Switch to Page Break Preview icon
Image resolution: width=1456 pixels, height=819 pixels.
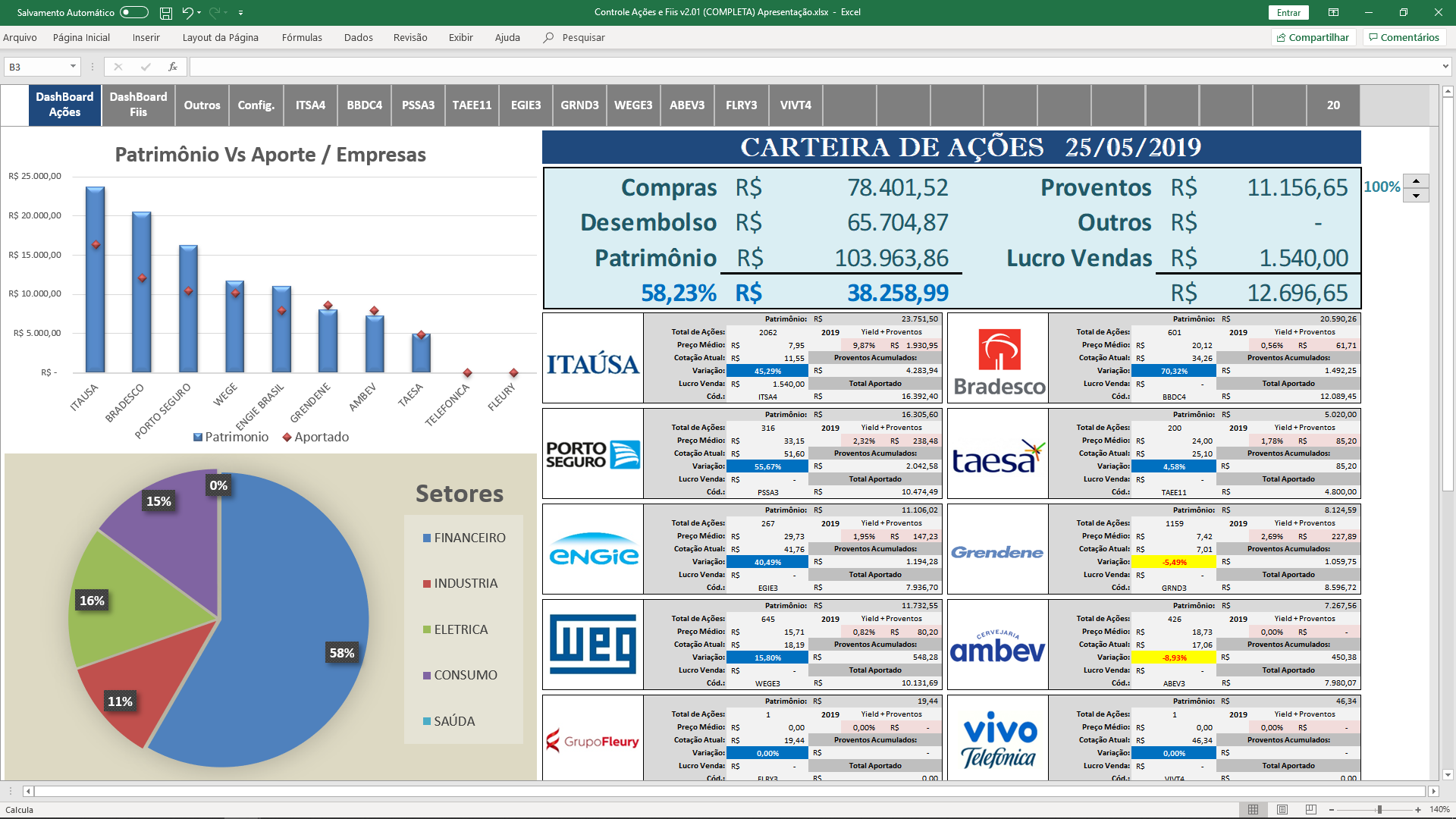pyautogui.click(x=1311, y=810)
